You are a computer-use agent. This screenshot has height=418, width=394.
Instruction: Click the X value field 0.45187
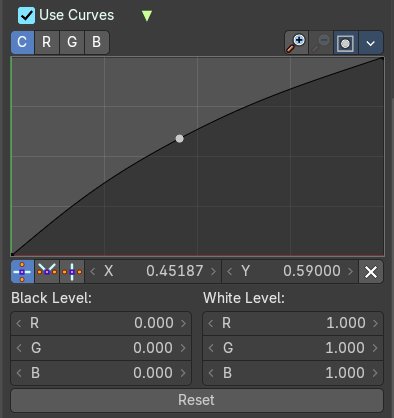click(x=153, y=272)
